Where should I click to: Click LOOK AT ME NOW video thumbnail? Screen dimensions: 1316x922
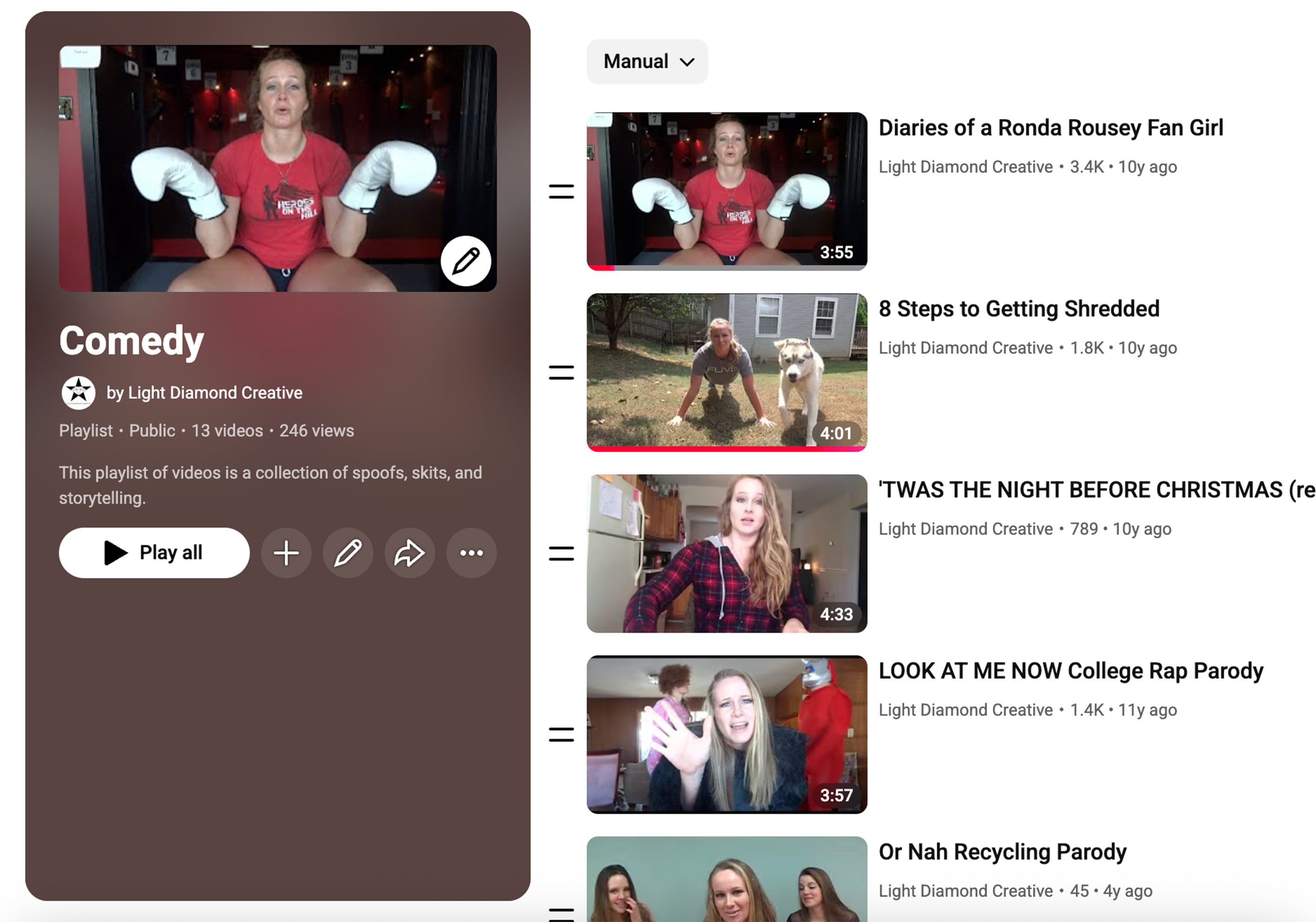726,735
